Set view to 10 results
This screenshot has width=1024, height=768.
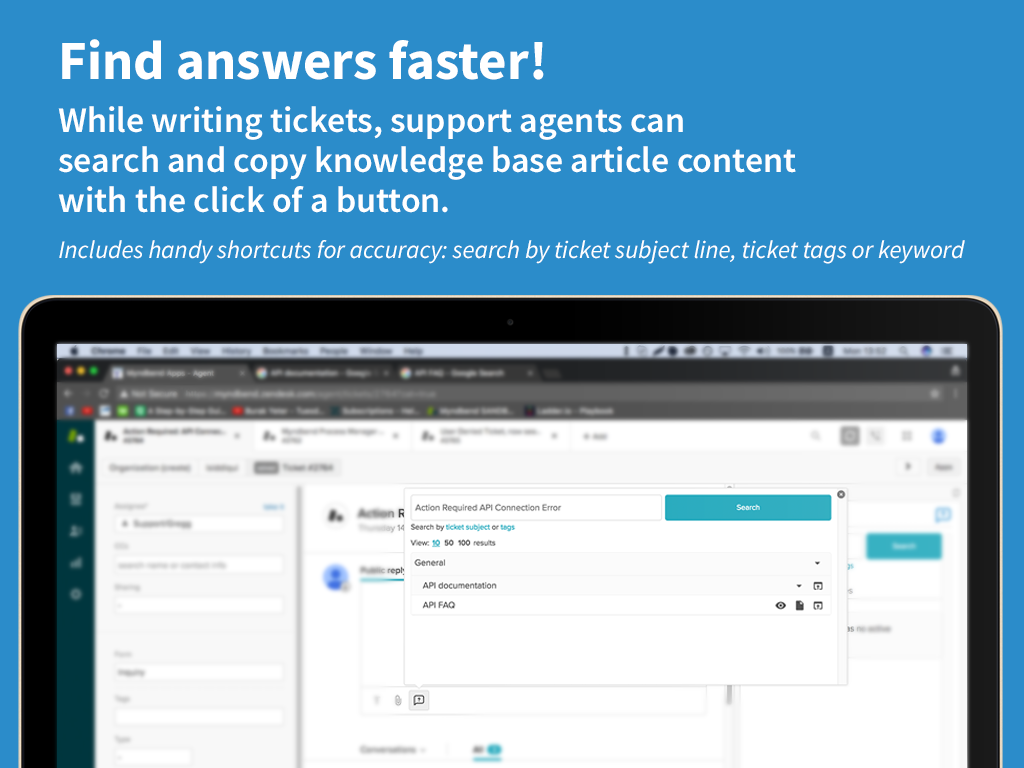[436, 543]
